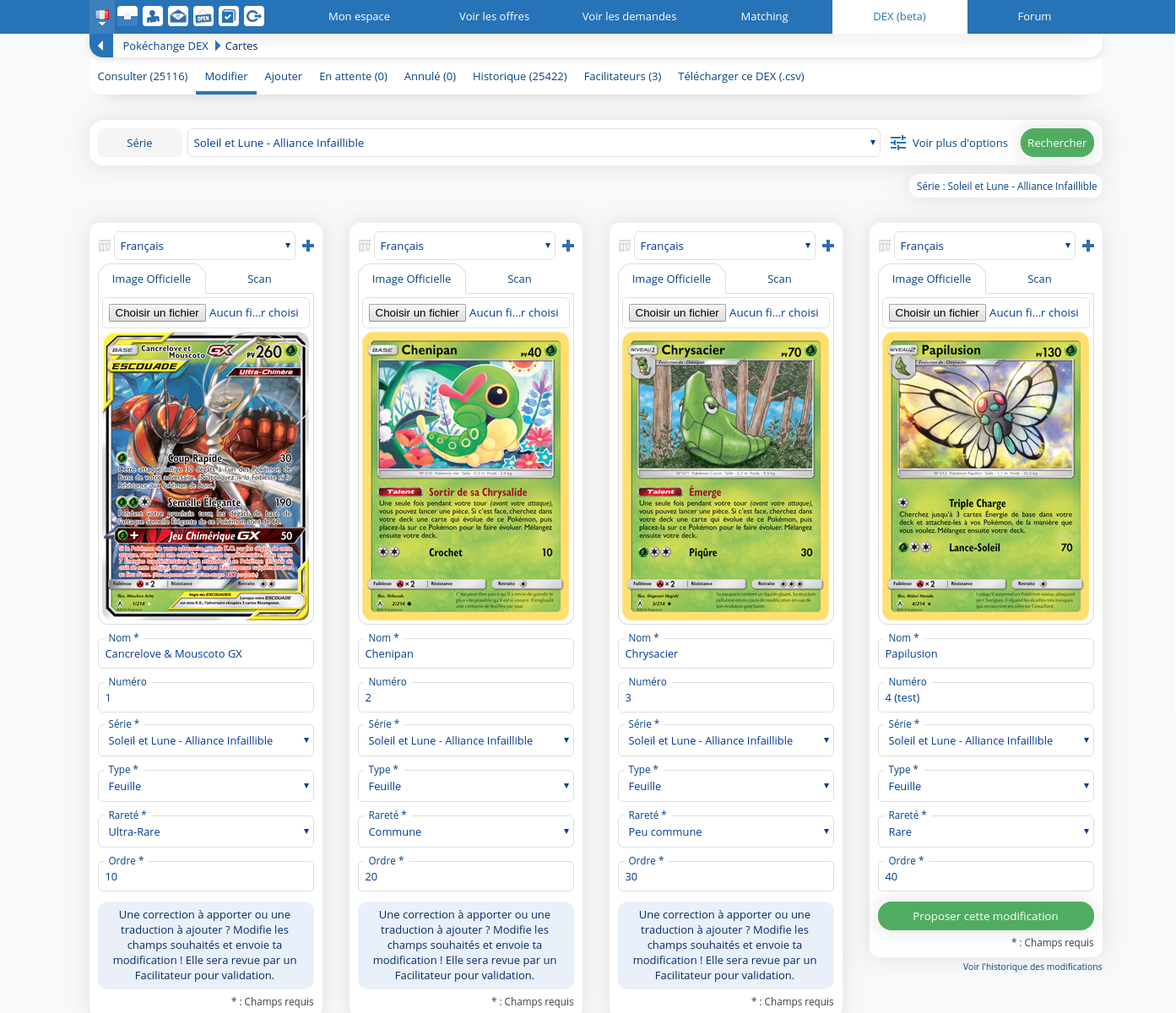Open language dropdown on Chenipan card

(465, 246)
